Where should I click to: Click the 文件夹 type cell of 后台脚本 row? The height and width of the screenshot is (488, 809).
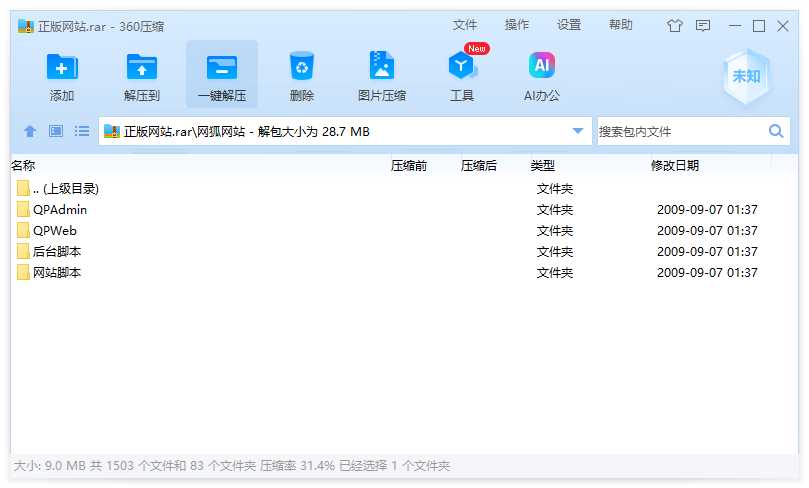point(555,252)
